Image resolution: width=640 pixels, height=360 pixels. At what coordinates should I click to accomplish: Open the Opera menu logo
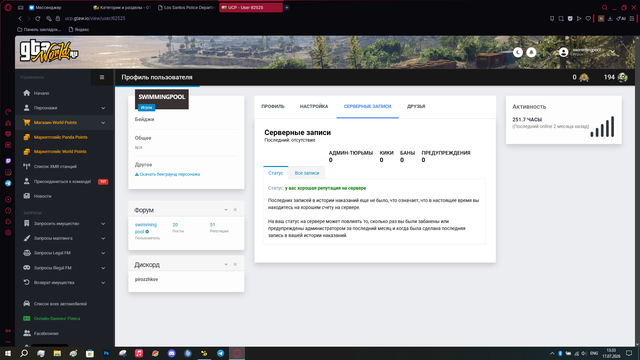click(8, 7)
